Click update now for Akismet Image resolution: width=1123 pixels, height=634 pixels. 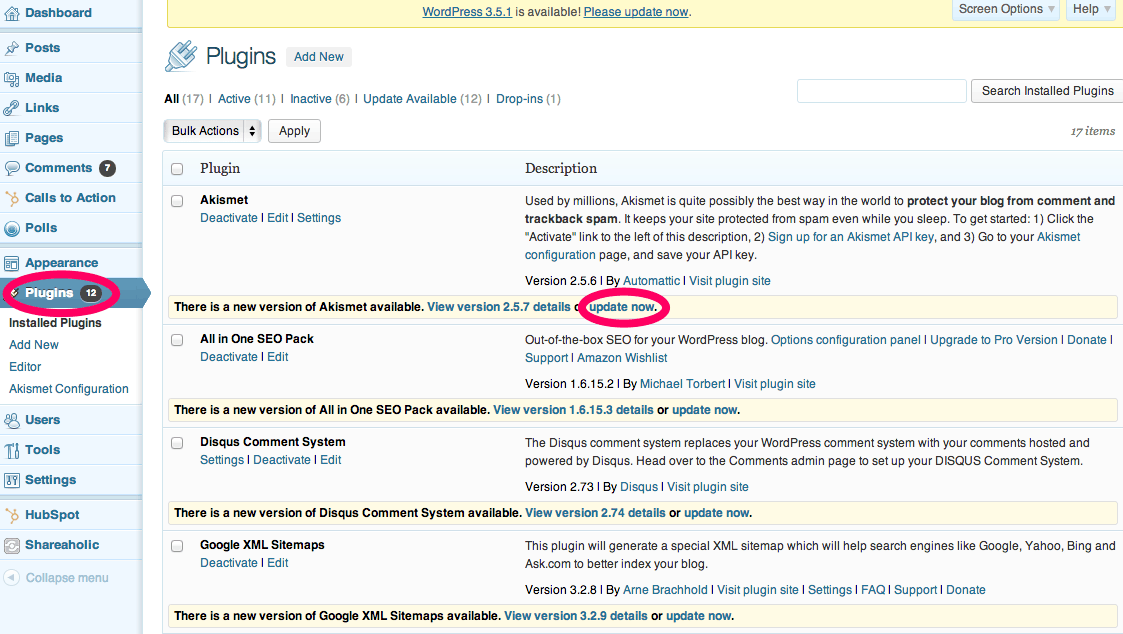point(622,307)
